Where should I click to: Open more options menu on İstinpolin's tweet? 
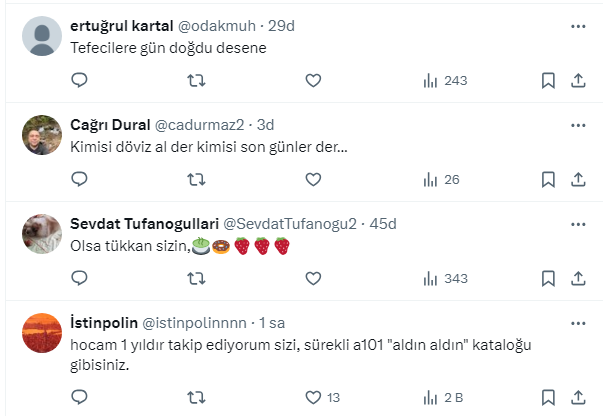pyautogui.click(x=578, y=321)
